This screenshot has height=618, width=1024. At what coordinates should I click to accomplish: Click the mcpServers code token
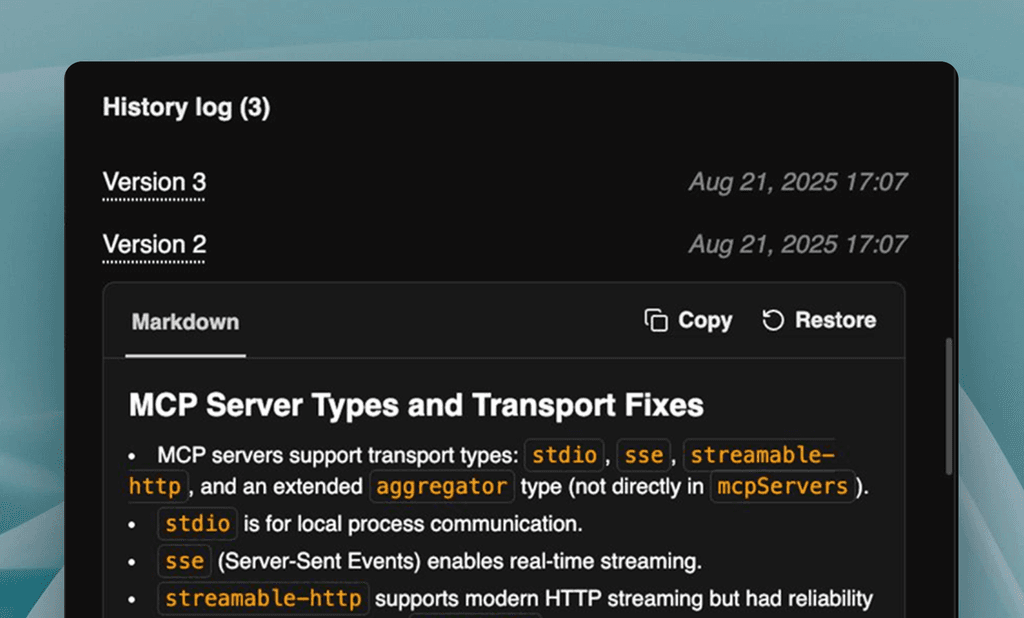coord(781,487)
